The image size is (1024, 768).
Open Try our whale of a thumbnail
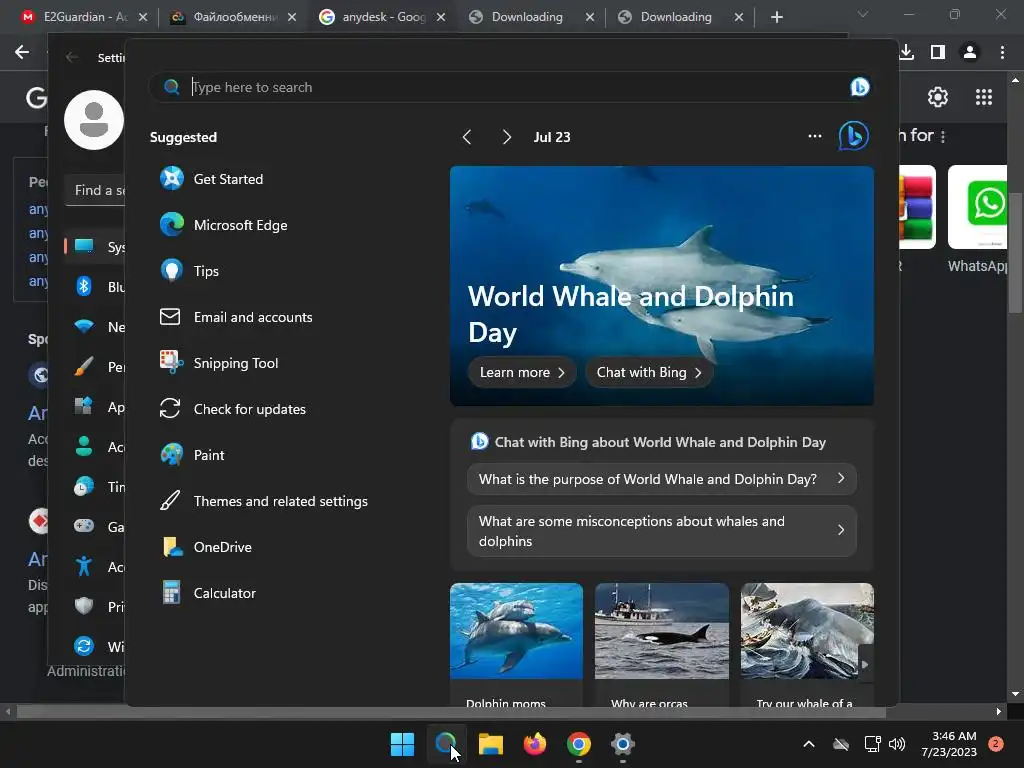pos(807,644)
